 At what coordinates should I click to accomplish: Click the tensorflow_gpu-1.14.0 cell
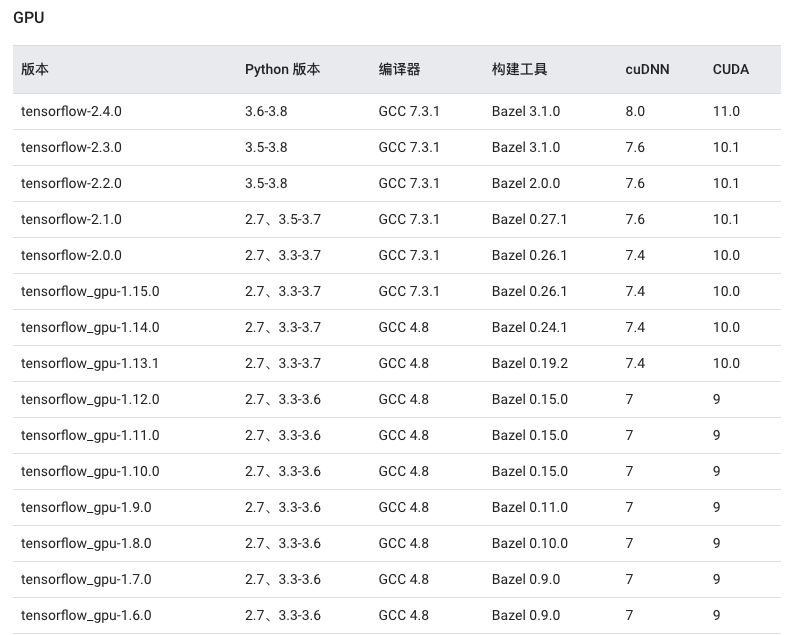pos(90,327)
